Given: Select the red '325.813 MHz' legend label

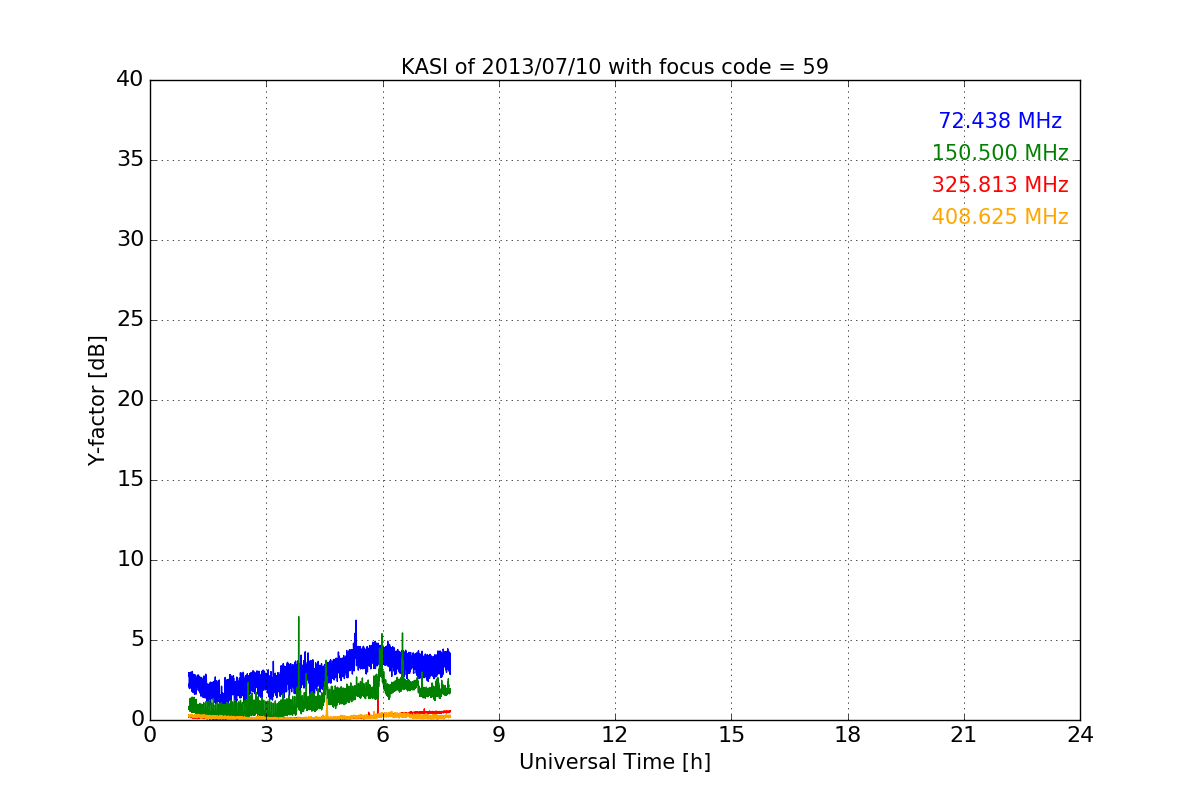Looking at the screenshot, I should click(1000, 185).
